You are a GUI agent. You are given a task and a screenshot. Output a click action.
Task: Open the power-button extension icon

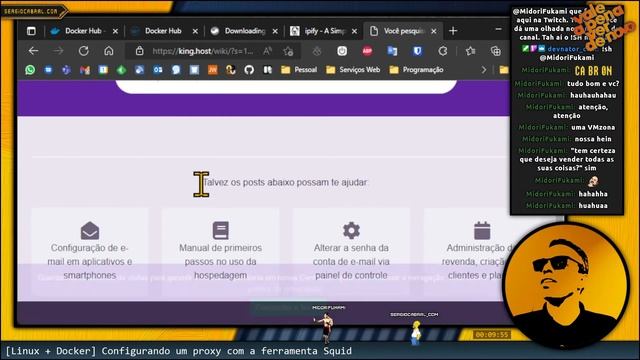click(342, 51)
